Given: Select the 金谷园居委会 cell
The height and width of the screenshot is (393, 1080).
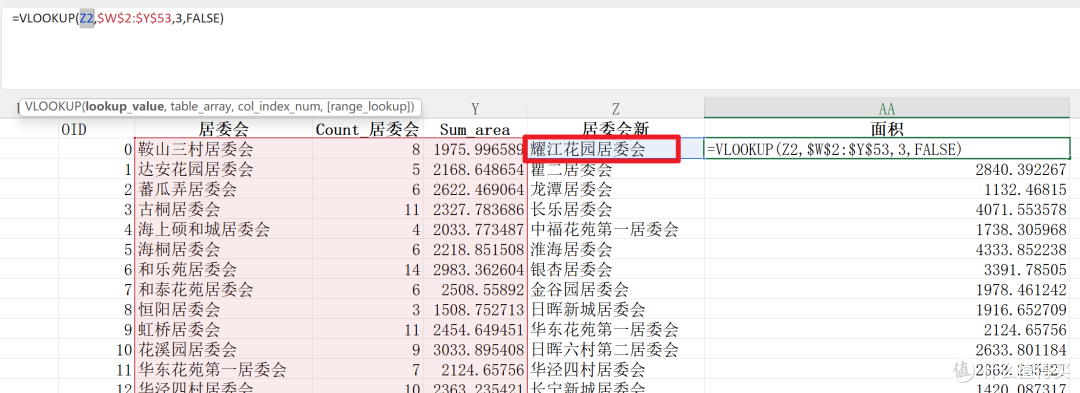Looking at the screenshot, I should point(616,290).
